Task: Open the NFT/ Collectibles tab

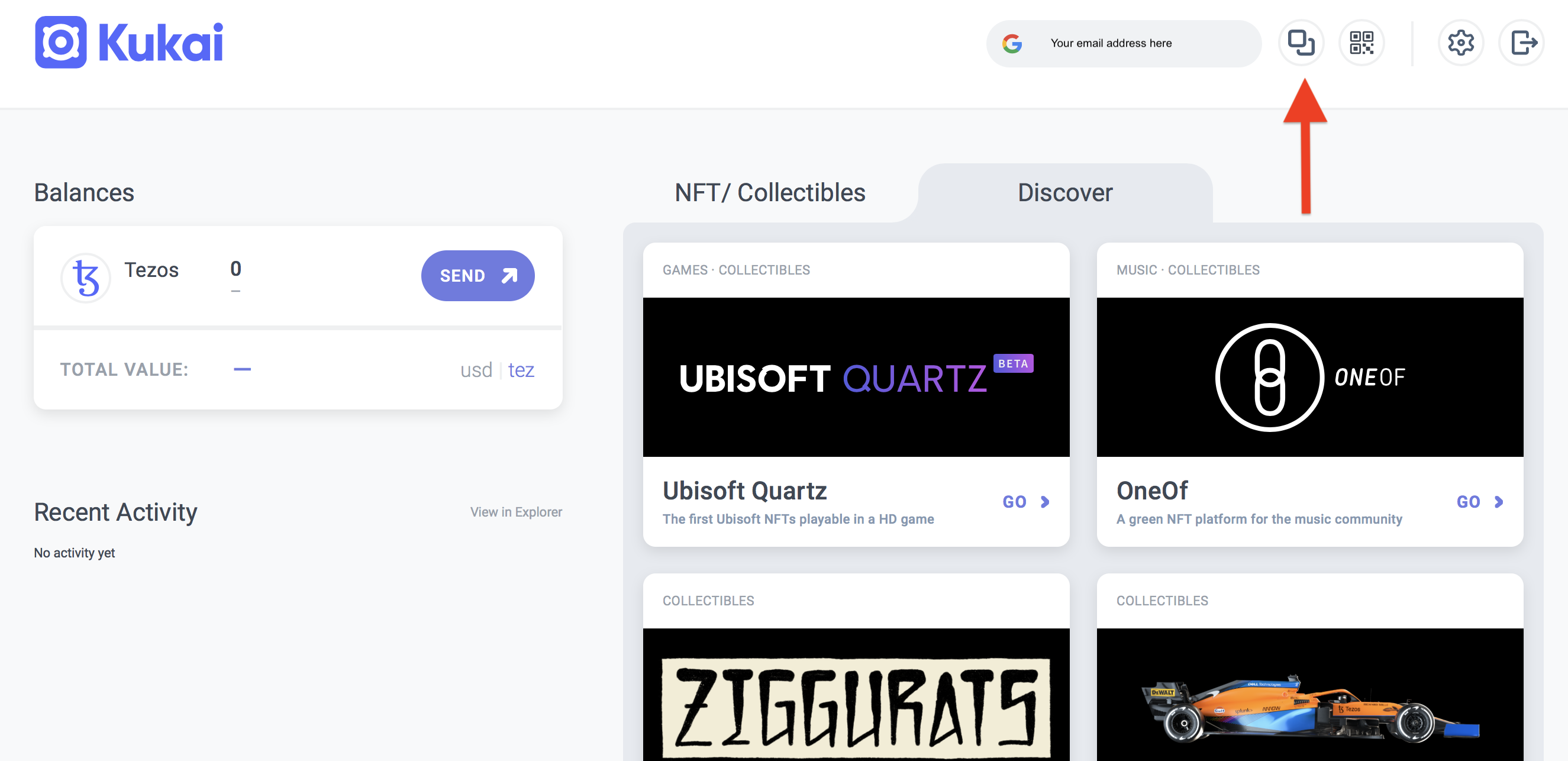Action: click(x=770, y=192)
